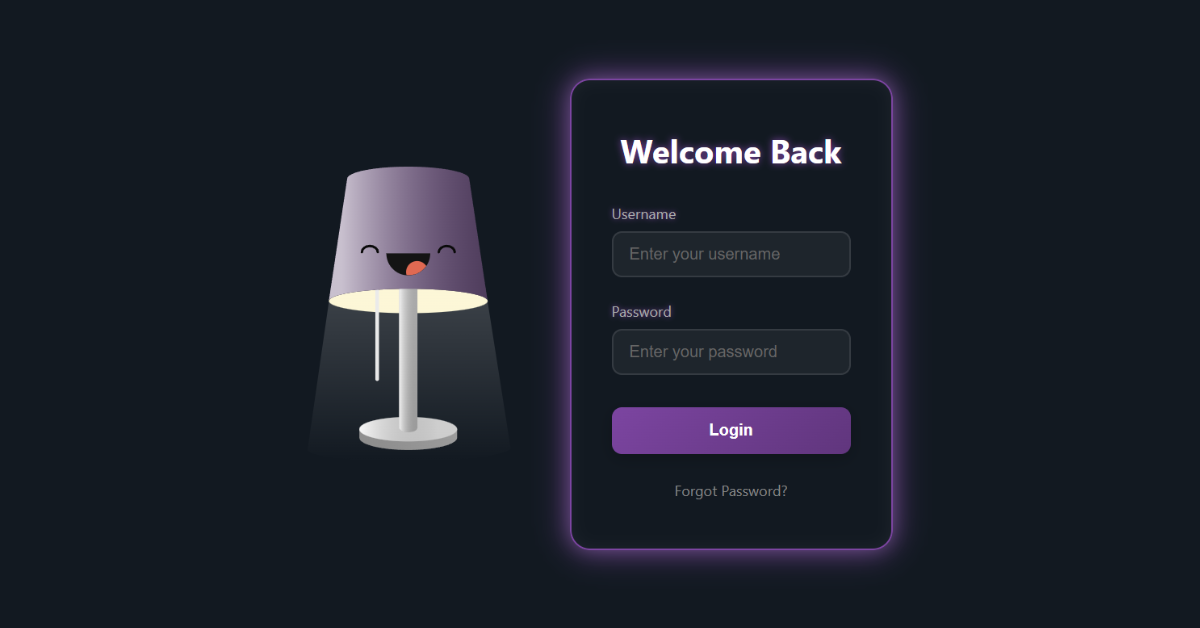Click the placeholder text Enter your username

pyautogui.click(x=704, y=254)
